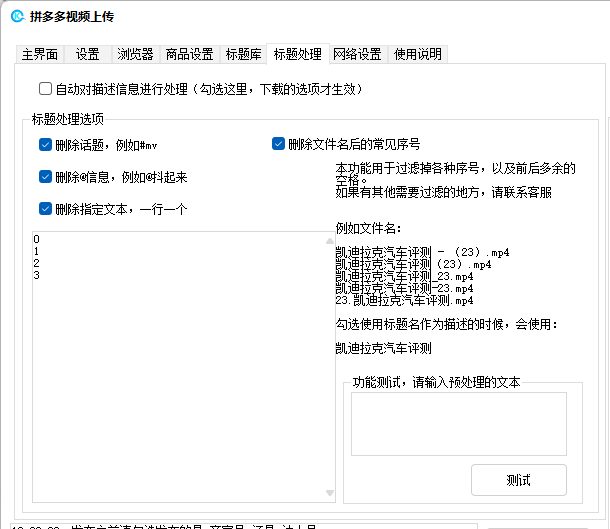
Task: Click the 例如文件名： label
Action: (x=368, y=228)
